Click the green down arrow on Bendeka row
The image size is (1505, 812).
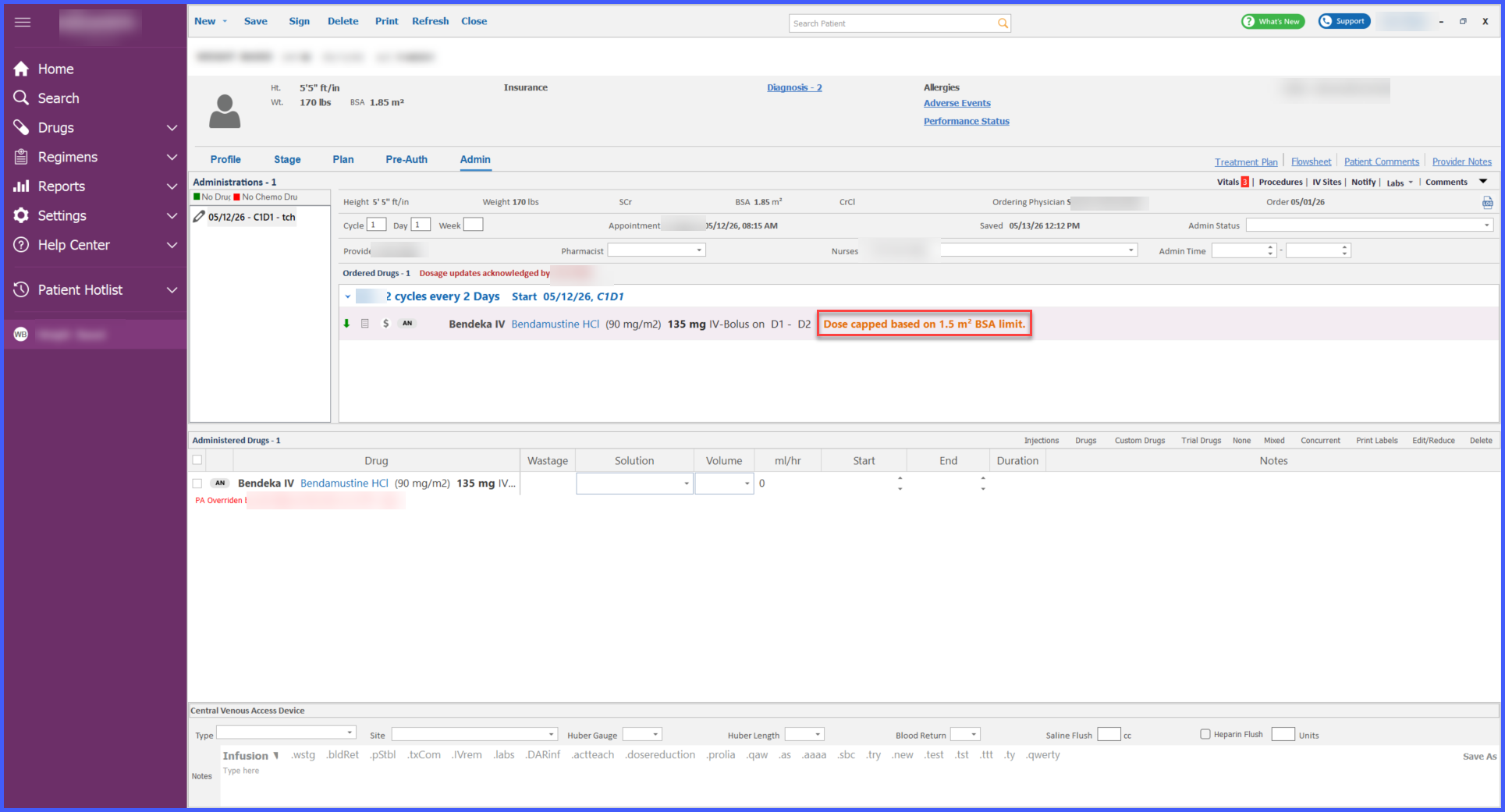click(346, 323)
